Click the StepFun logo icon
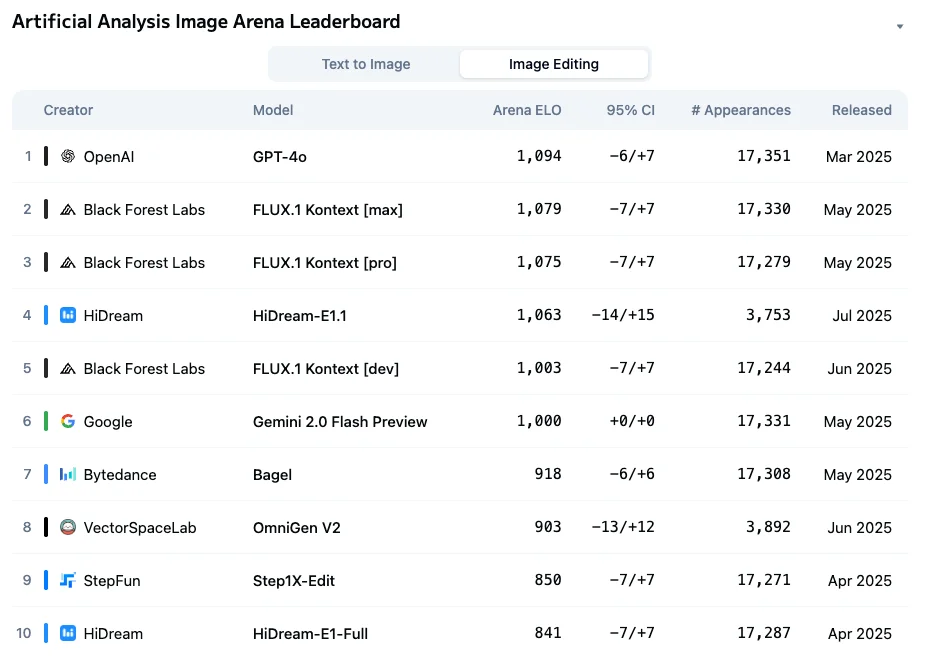930x661 pixels. click(x=68, y=580)
